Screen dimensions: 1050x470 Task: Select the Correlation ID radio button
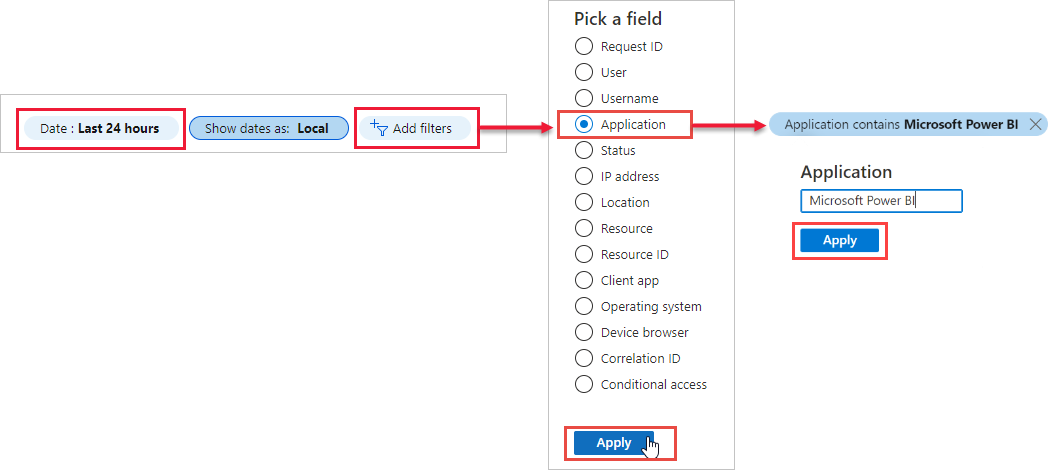pyautogui.click(x=584, y=358)
